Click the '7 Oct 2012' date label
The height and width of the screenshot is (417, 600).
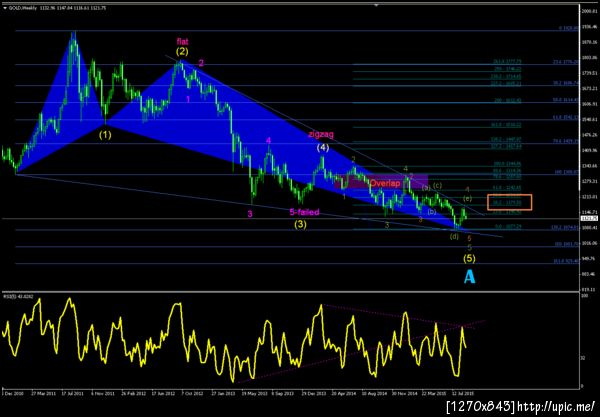pyautogui.click(x=192, y=393)
